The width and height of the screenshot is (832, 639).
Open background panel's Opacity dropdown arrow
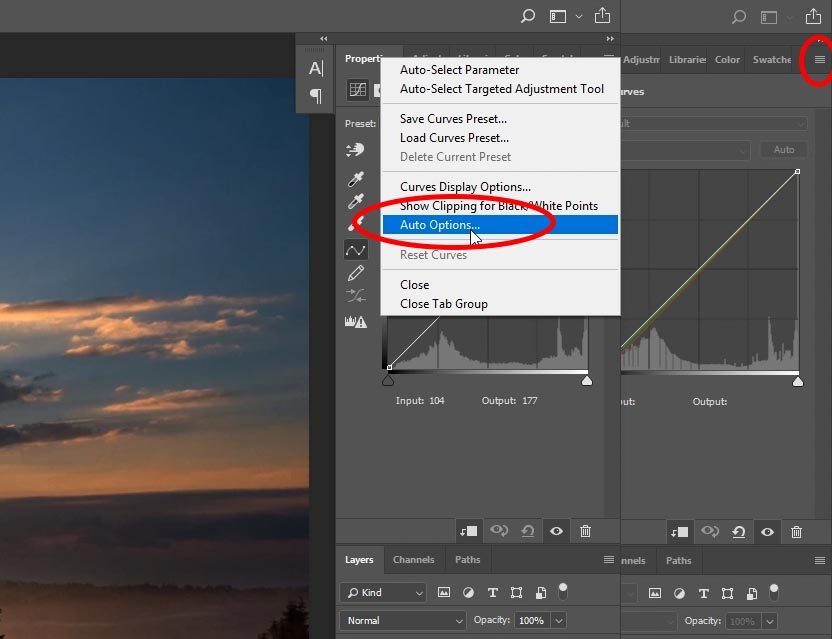(x=770, y=621)
